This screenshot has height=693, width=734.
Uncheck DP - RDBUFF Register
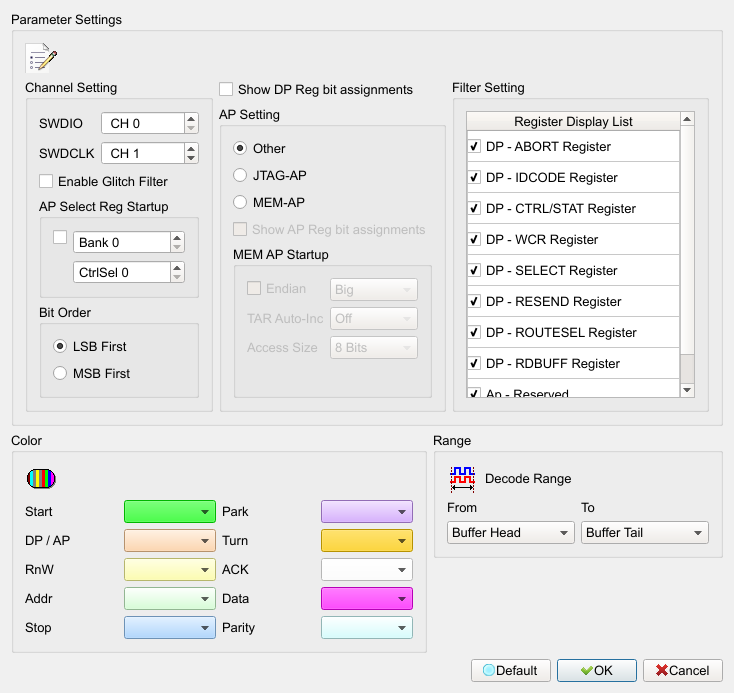click(474, 363)
